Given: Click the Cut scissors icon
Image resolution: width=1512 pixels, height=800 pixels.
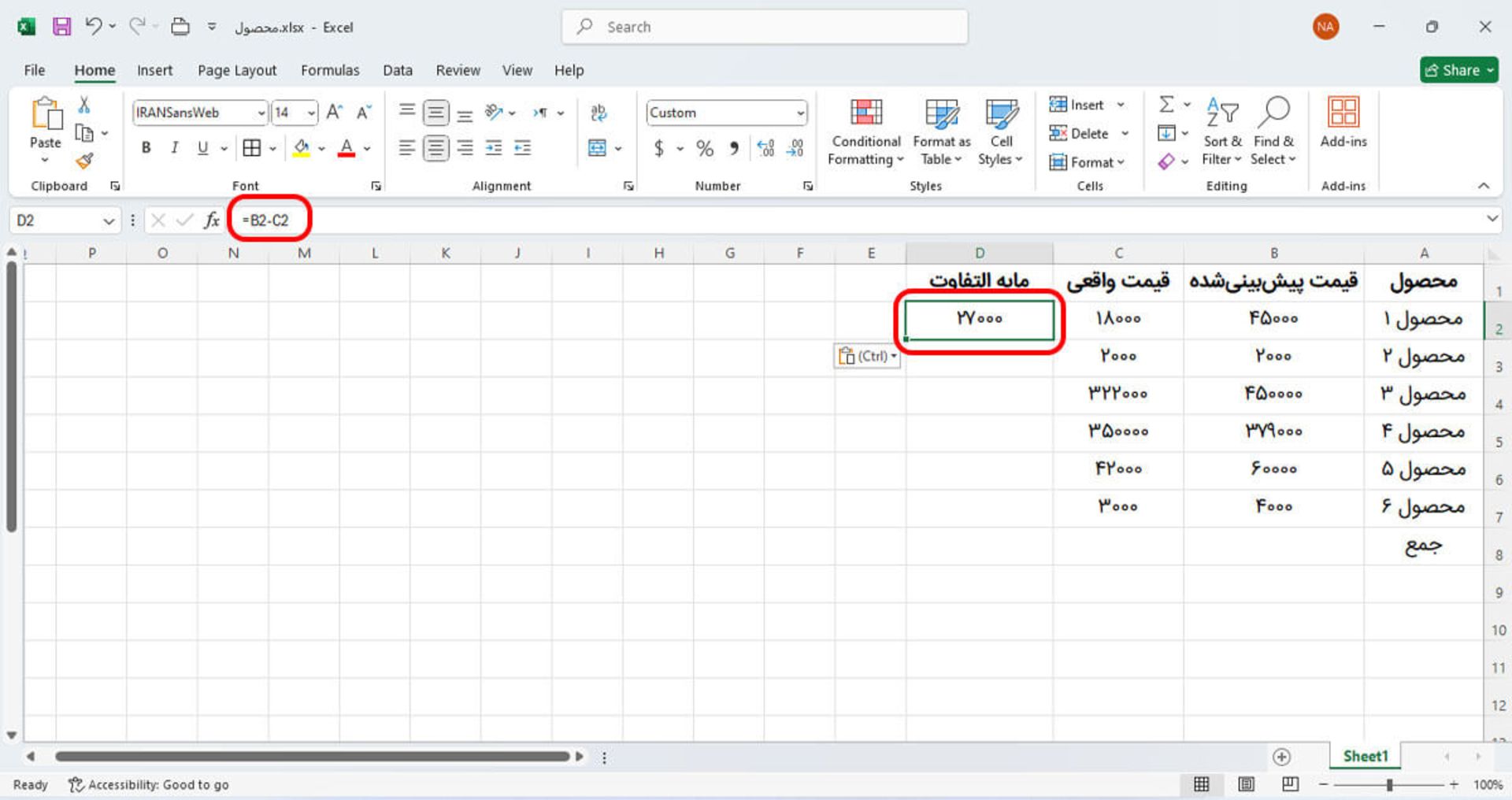Looking at the screenshot, I should (84, 105).
